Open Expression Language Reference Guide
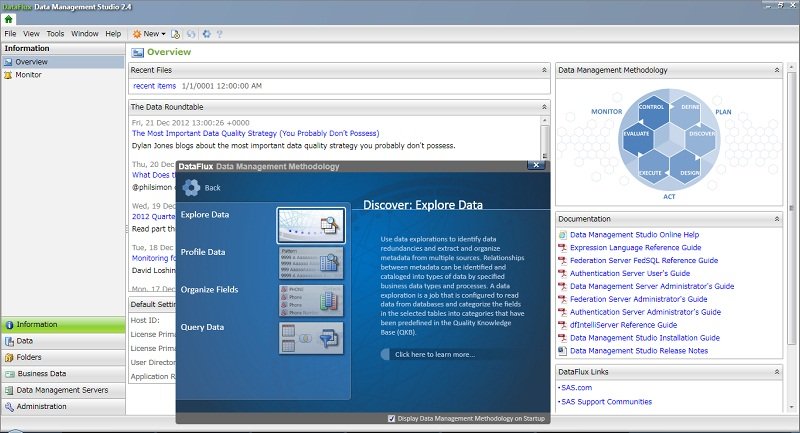This screenshot has height=433, width=800. [635, 247]
